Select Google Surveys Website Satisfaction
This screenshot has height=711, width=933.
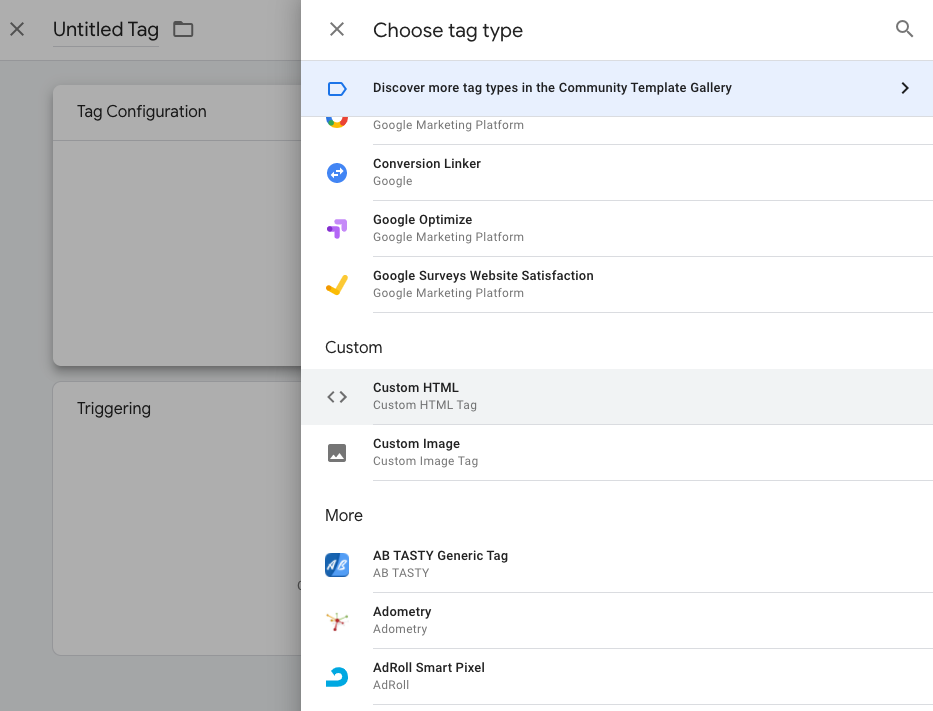point(617,284)
